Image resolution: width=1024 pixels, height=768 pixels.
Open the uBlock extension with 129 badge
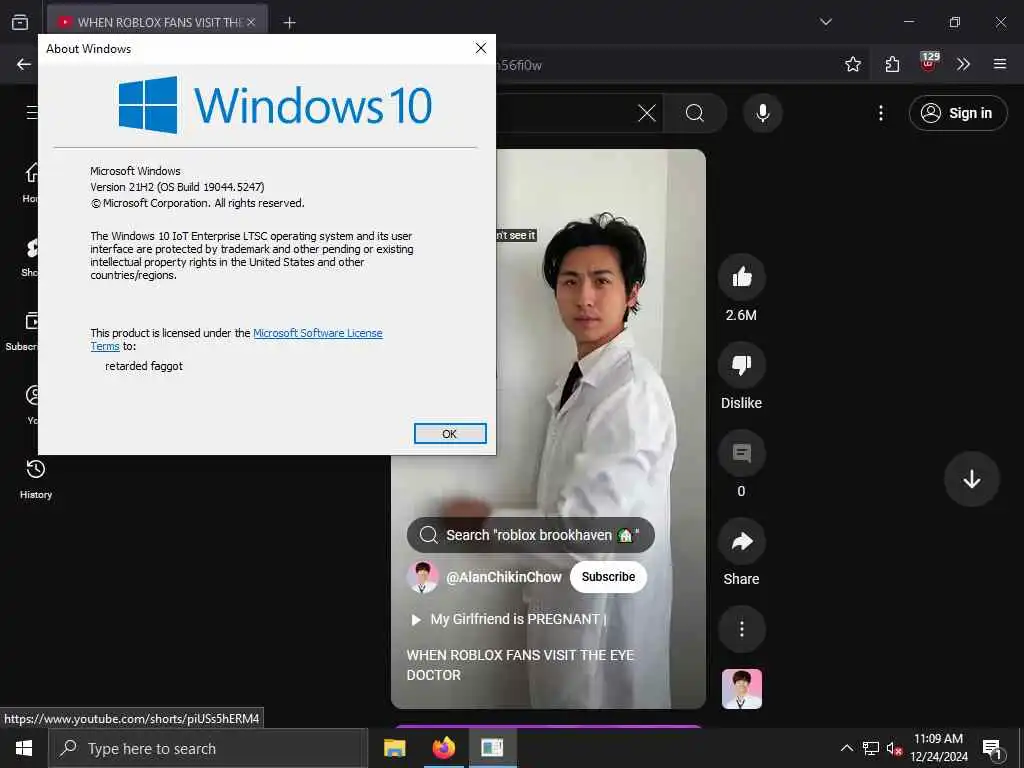point(928,63)
